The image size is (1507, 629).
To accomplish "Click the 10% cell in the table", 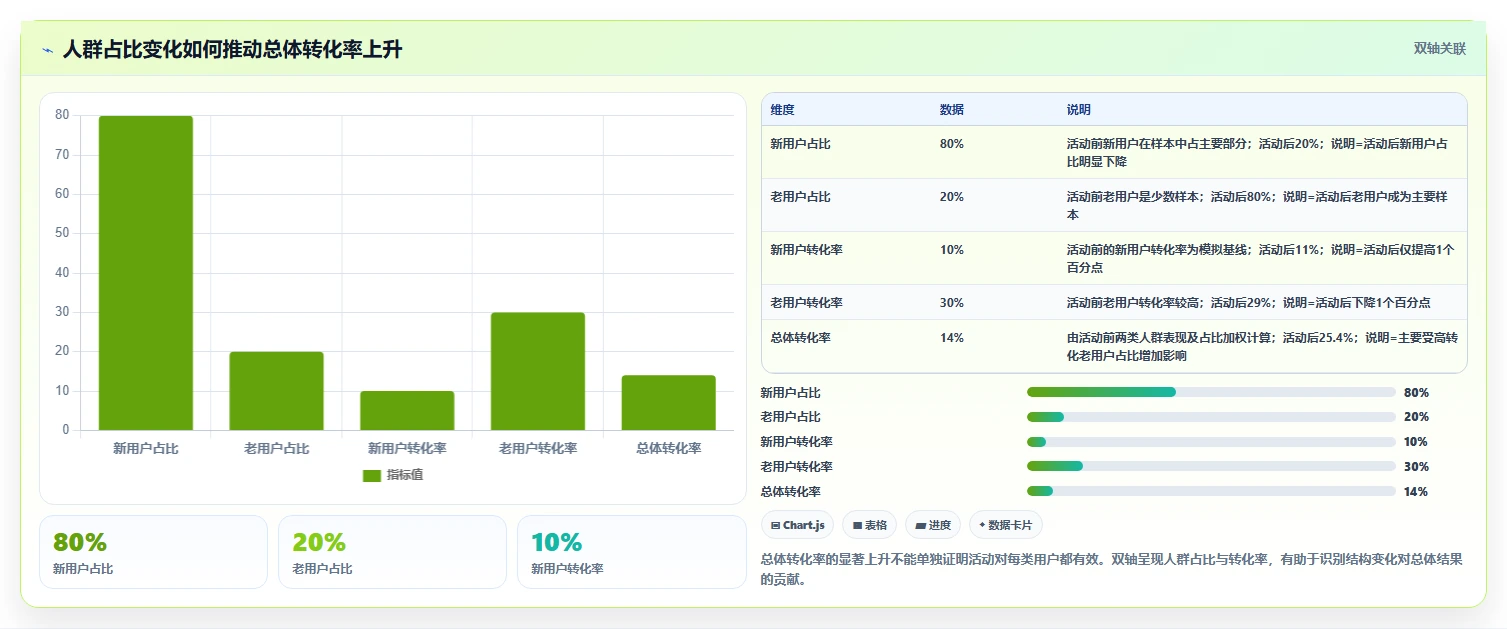I will point(952,250).
